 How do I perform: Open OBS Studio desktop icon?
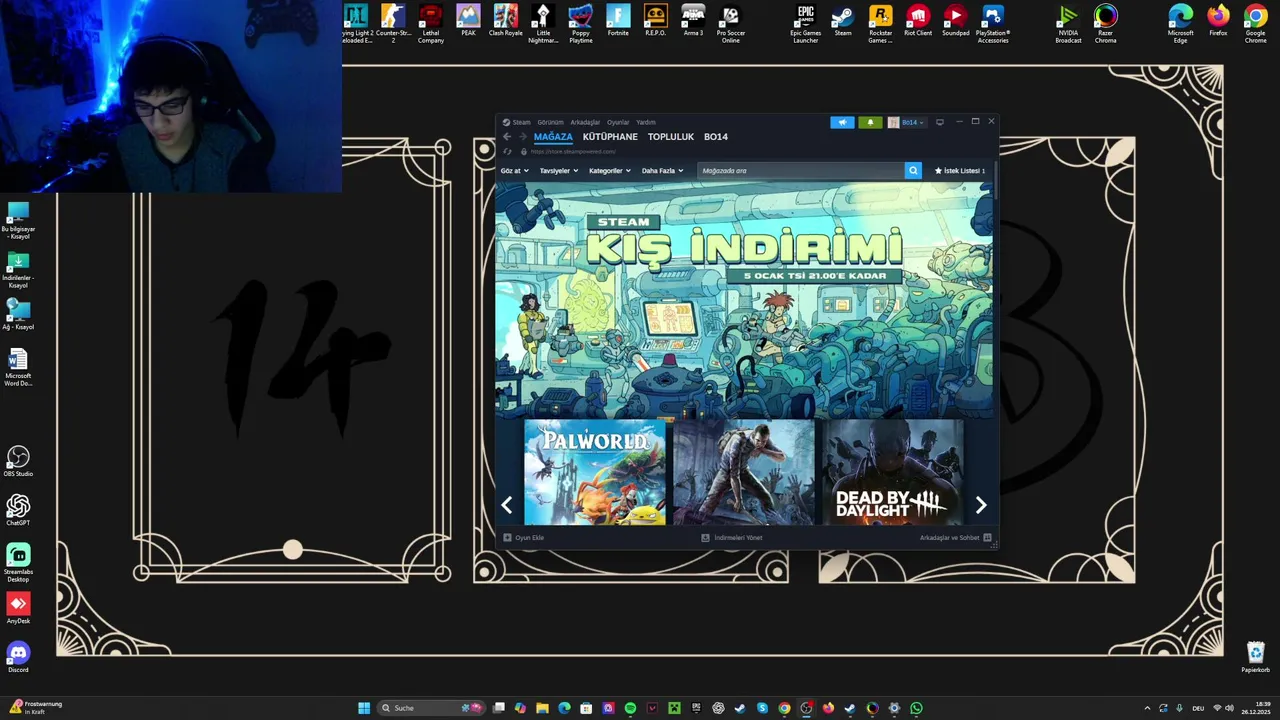(18, 461)
